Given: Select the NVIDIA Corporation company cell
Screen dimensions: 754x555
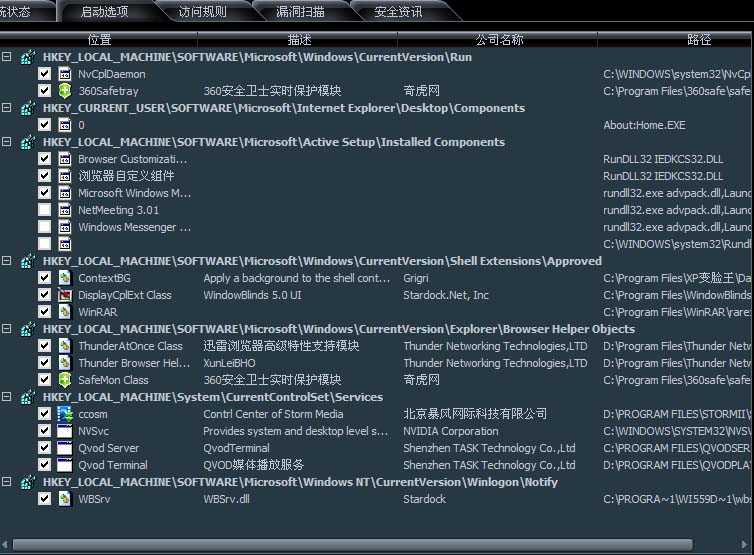Looking at the screenshot, I should point(451,431).
